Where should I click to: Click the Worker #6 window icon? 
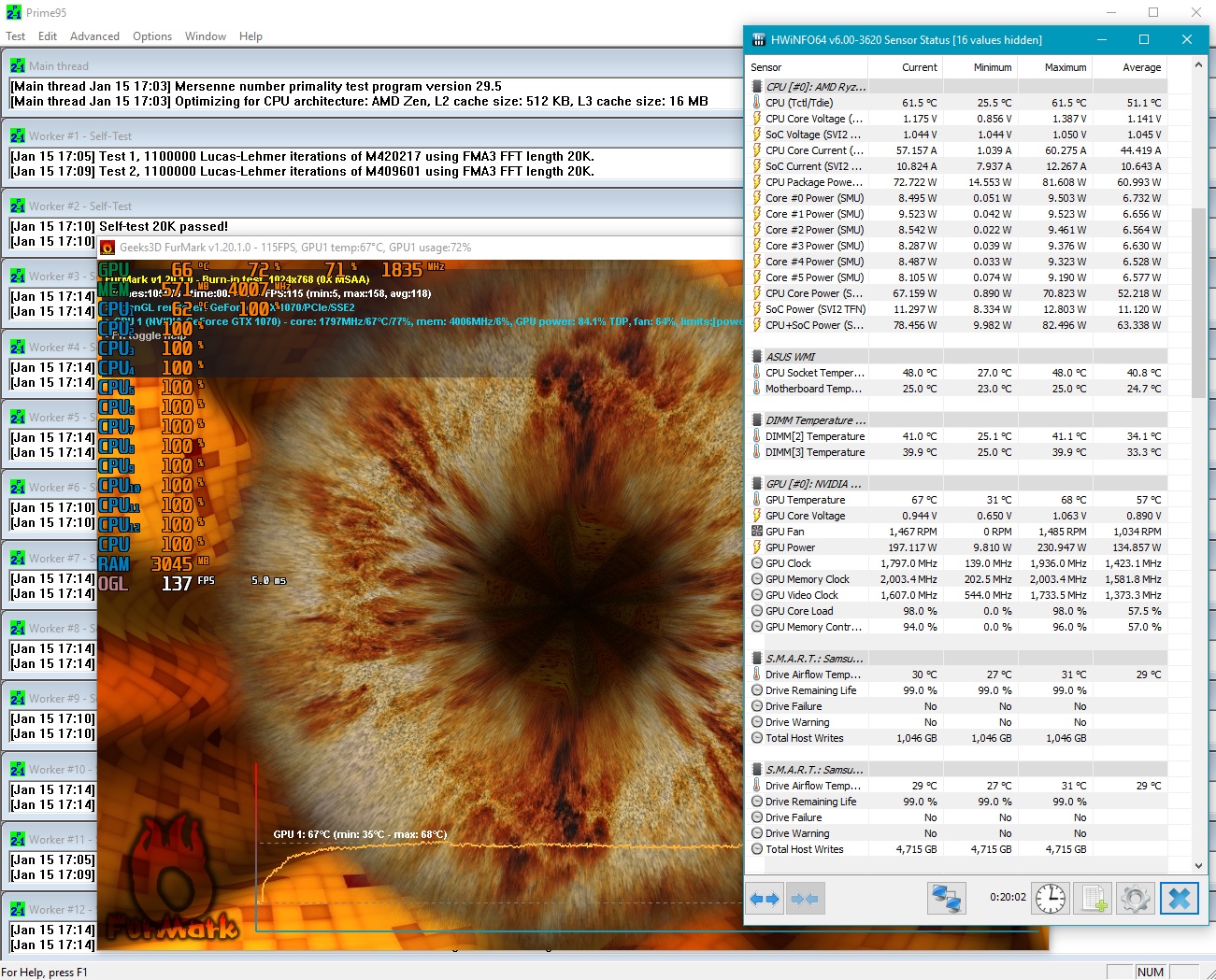pyautogui.click(x=18, y=487)
